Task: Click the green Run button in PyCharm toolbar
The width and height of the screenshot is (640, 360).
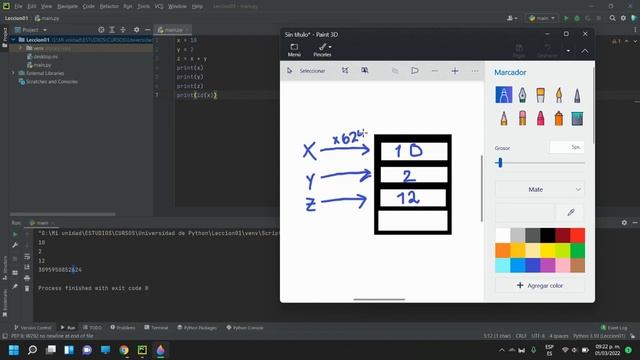Action: coord(566,18)
